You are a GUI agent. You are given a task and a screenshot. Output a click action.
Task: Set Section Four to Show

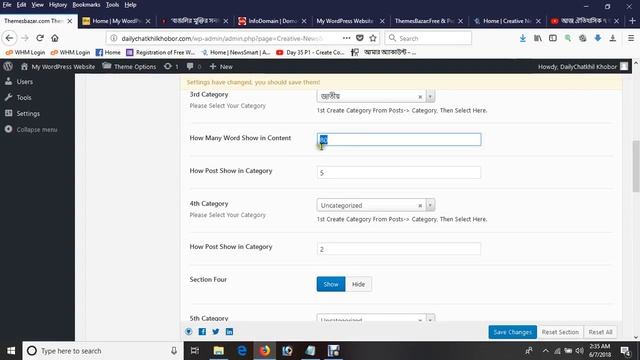[331, 284]
